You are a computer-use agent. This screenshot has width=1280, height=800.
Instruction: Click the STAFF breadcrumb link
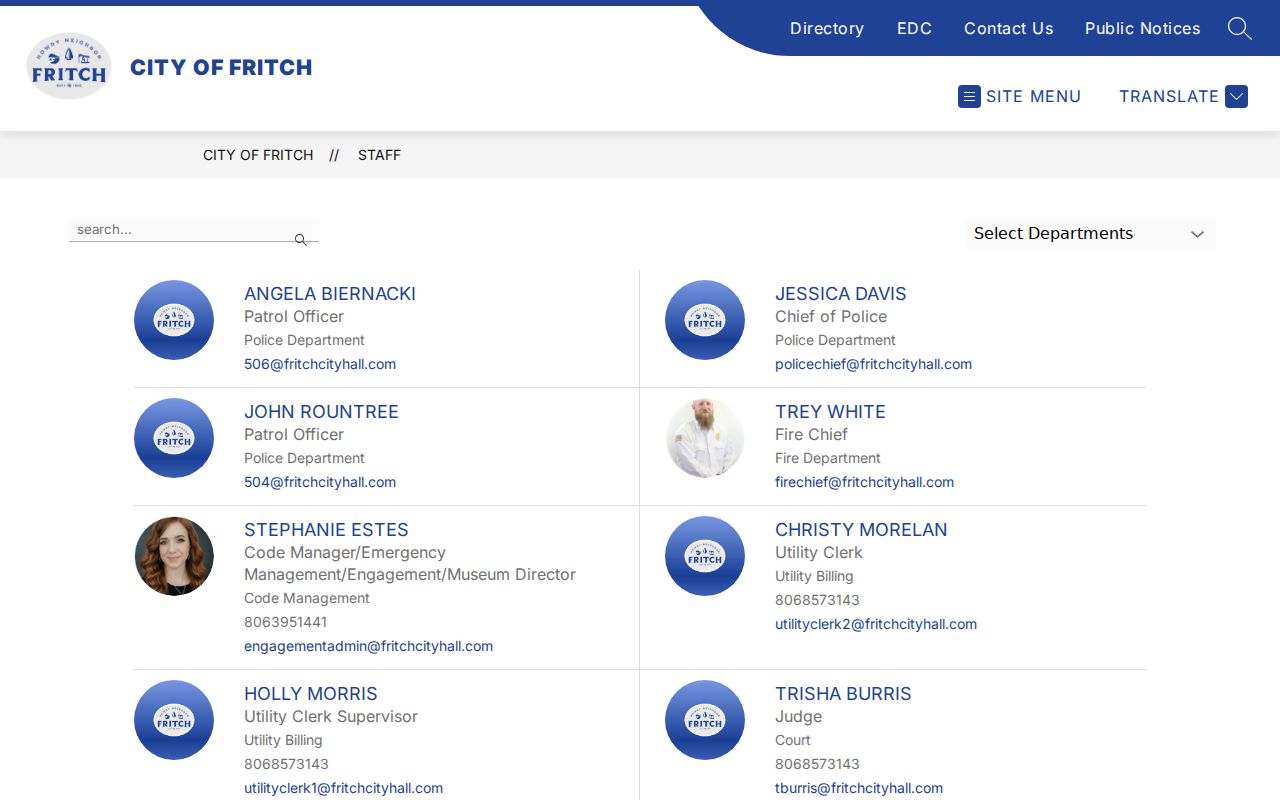point(379,155)
